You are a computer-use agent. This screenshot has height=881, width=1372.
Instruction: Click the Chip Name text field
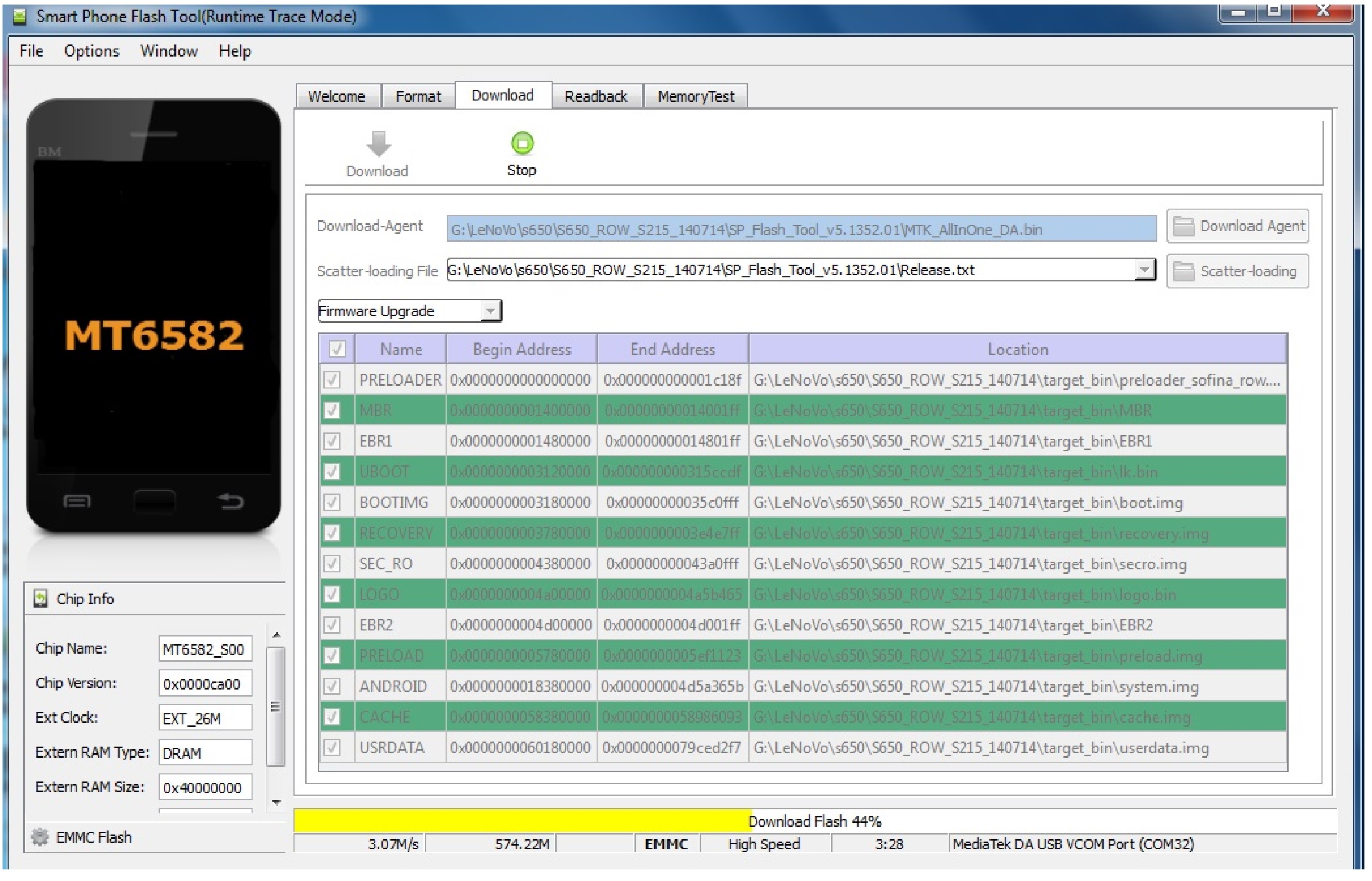(205, 649)
